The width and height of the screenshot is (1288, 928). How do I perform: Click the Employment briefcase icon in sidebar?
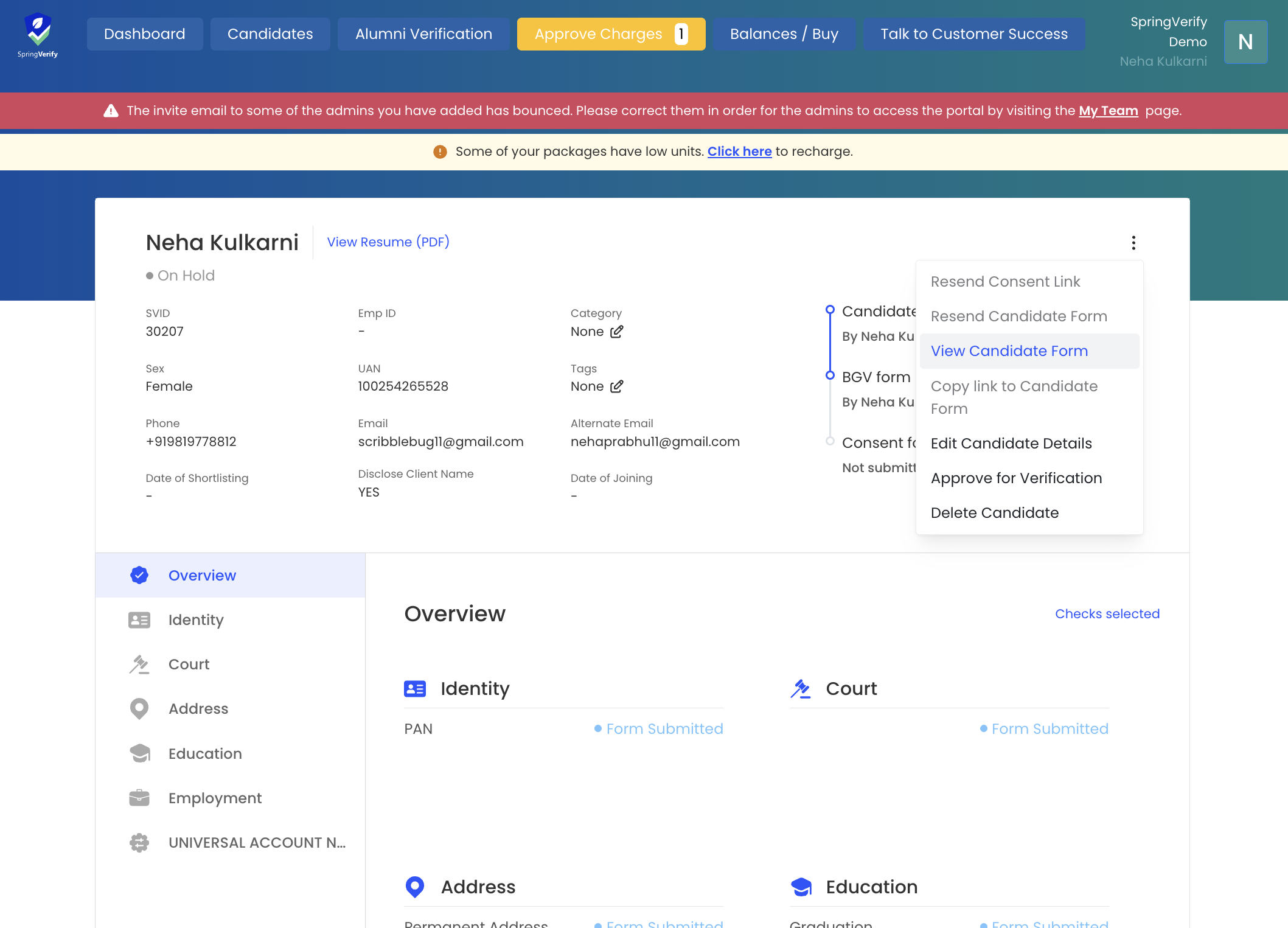click(x=139, y=798)
